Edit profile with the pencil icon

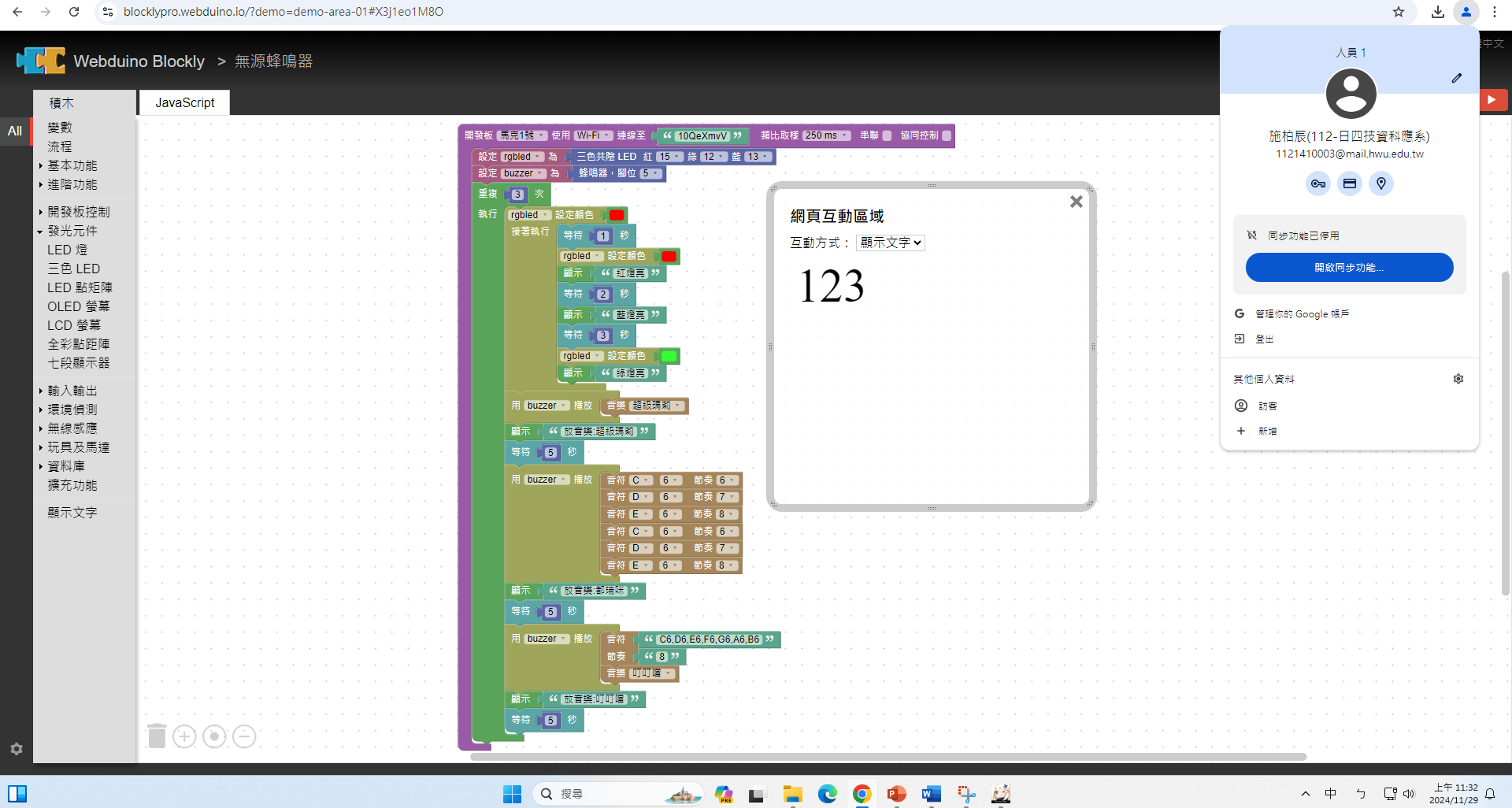click(1456, 78)
